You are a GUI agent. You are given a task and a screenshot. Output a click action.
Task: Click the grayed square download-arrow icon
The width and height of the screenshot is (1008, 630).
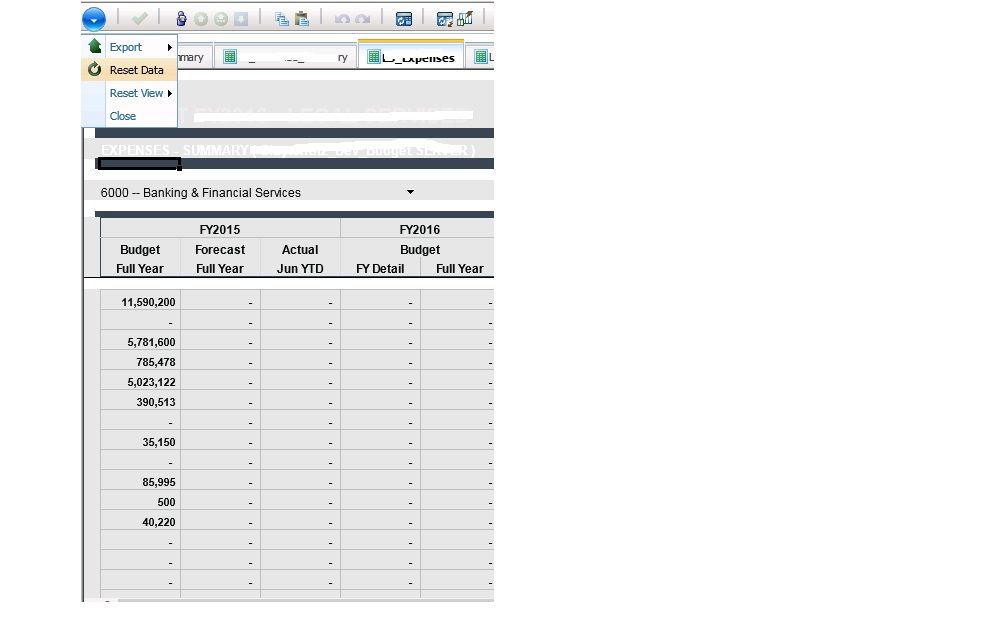point(240,19)
